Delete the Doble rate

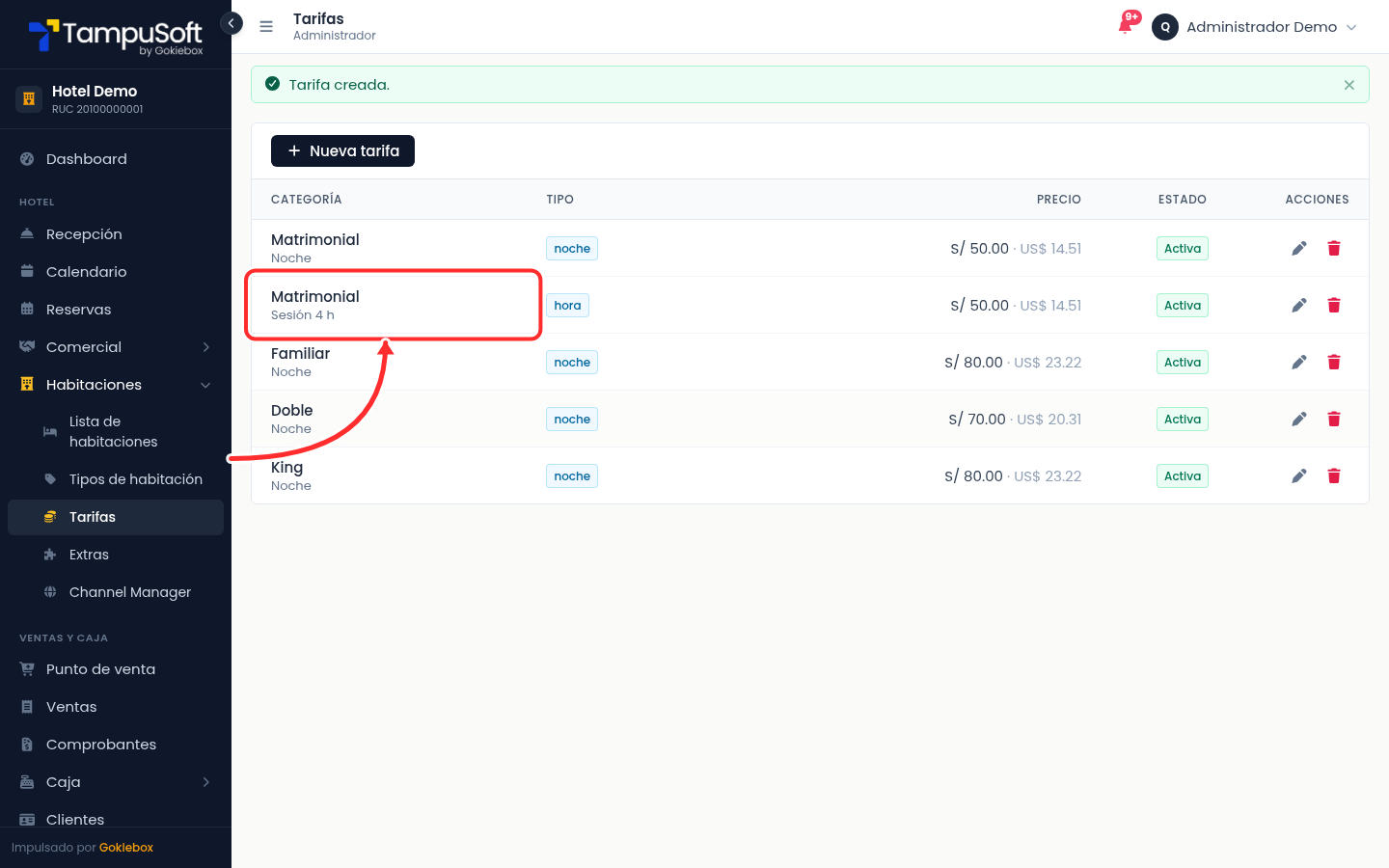[1334, 420]
